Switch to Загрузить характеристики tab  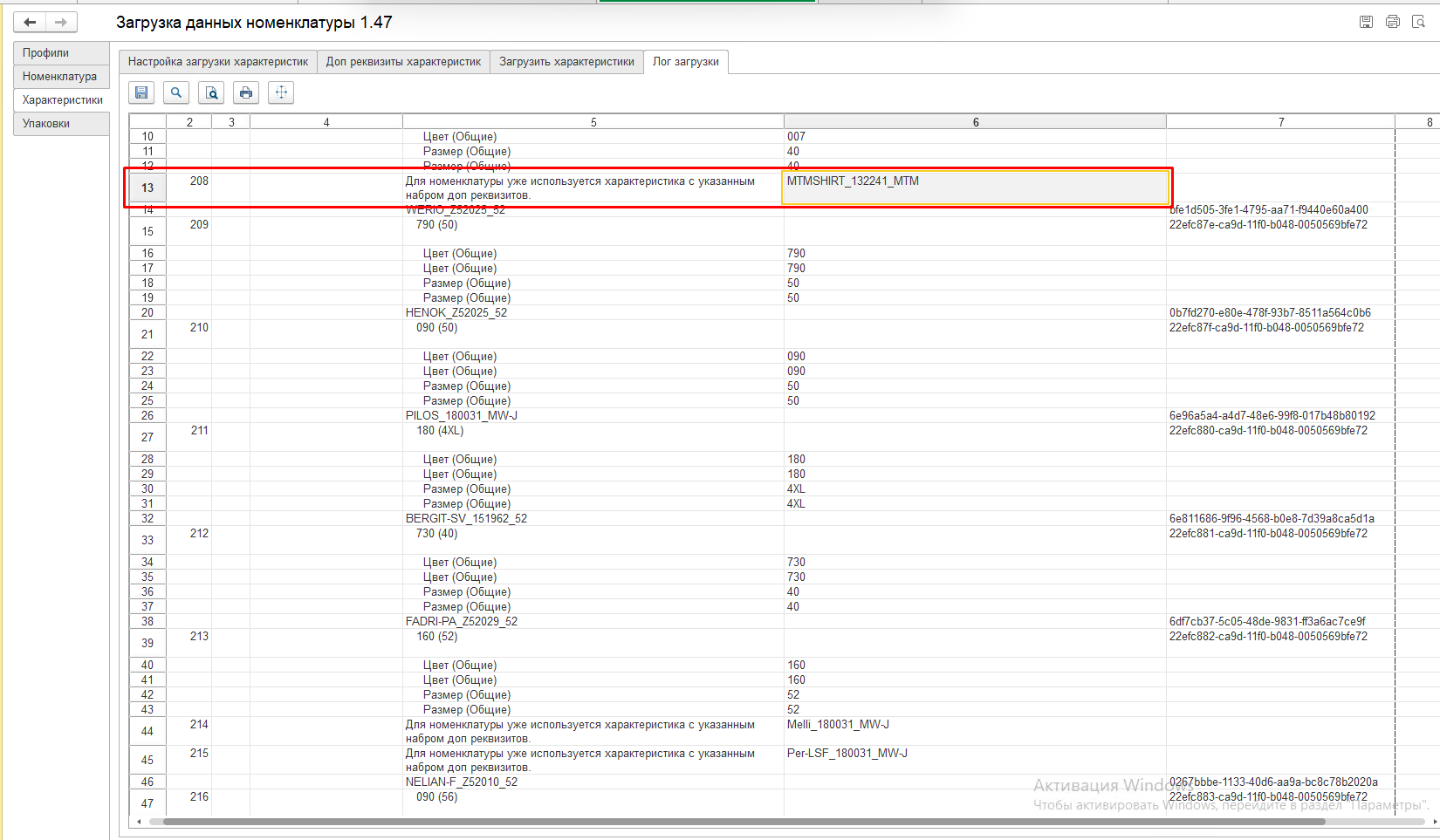pyautogui.click(x=566, y=62)
